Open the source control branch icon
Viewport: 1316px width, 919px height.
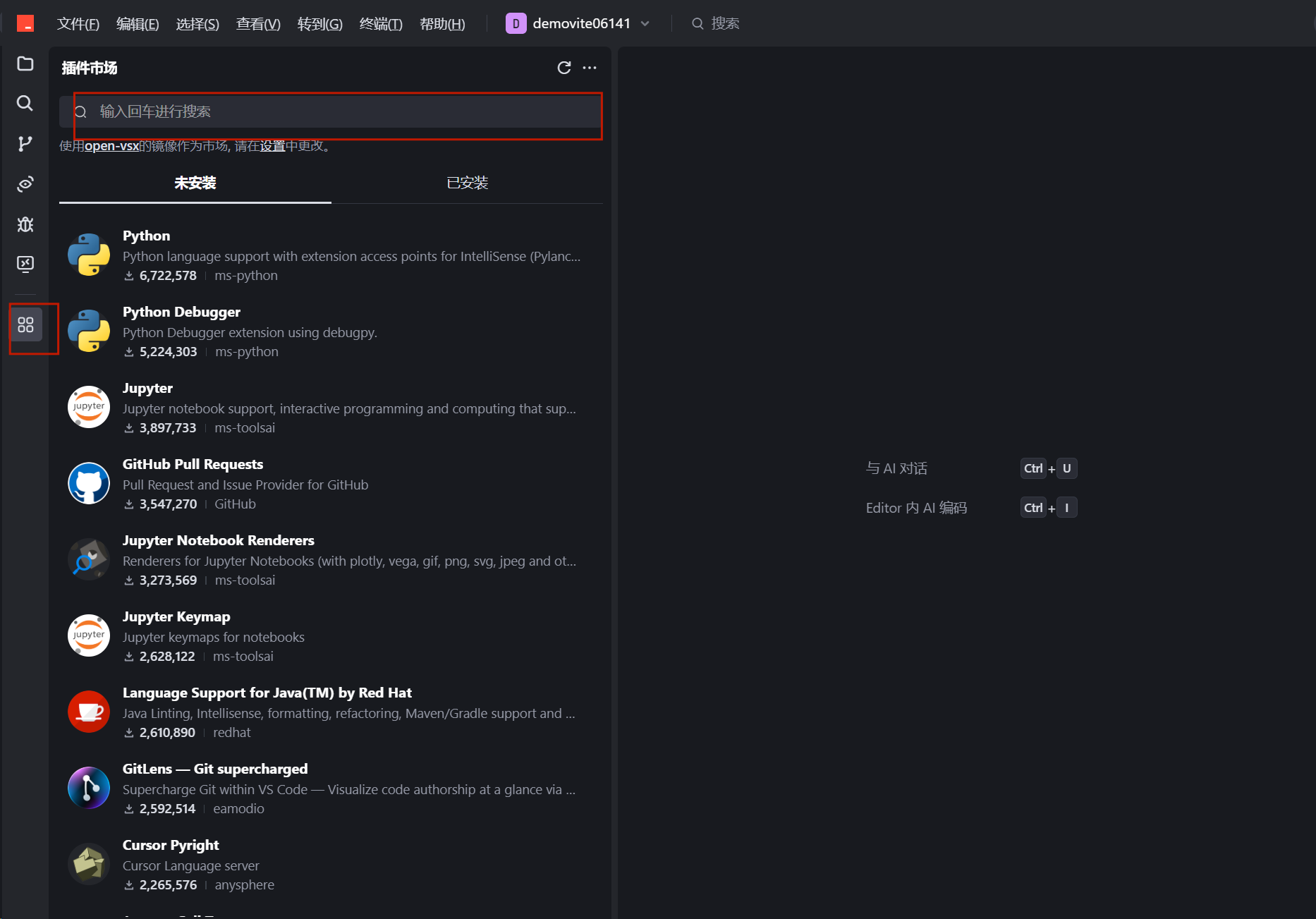25,144
